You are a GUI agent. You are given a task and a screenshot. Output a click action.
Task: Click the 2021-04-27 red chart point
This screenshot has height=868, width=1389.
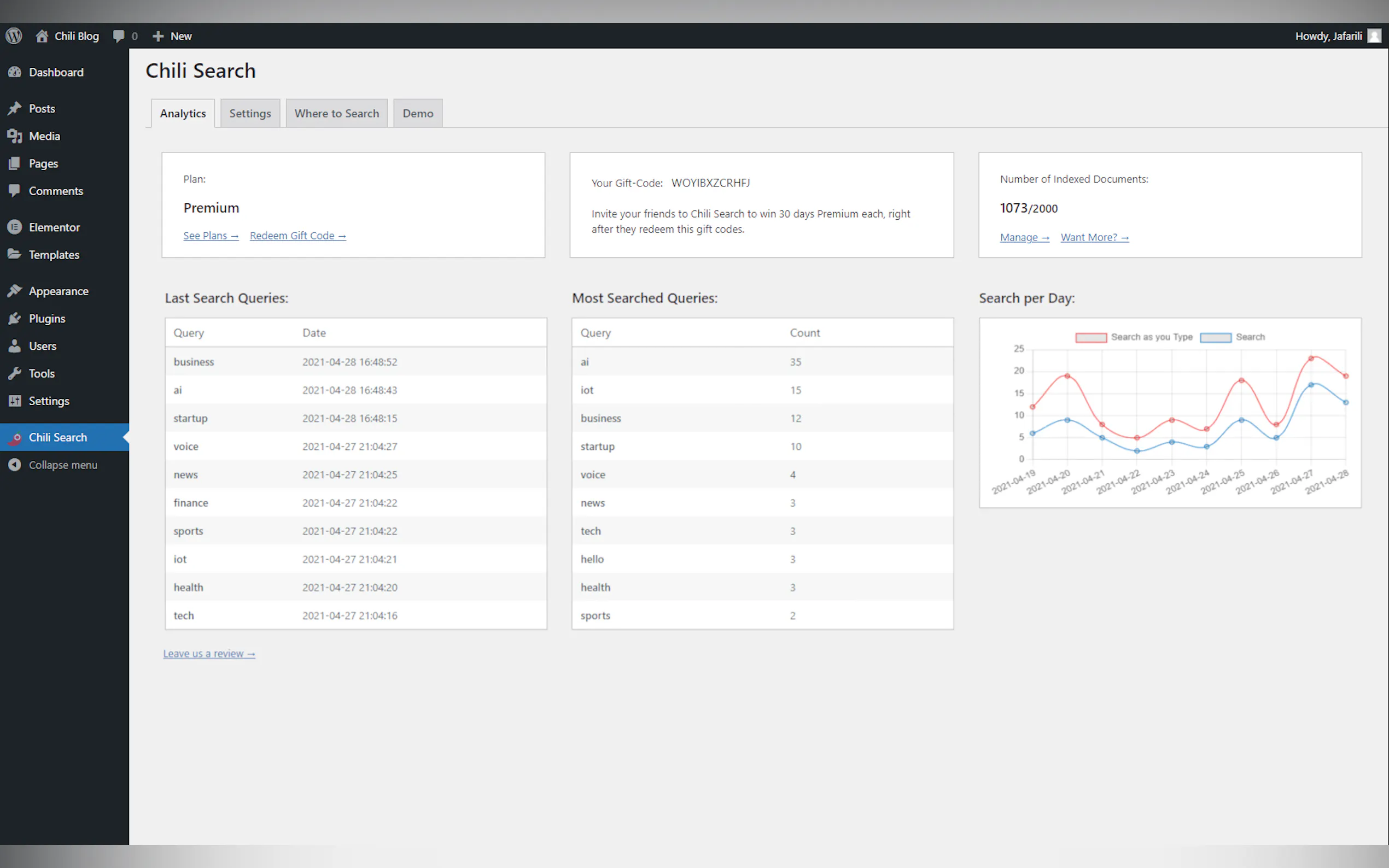pyautogui.click(x=1311, y=359)
